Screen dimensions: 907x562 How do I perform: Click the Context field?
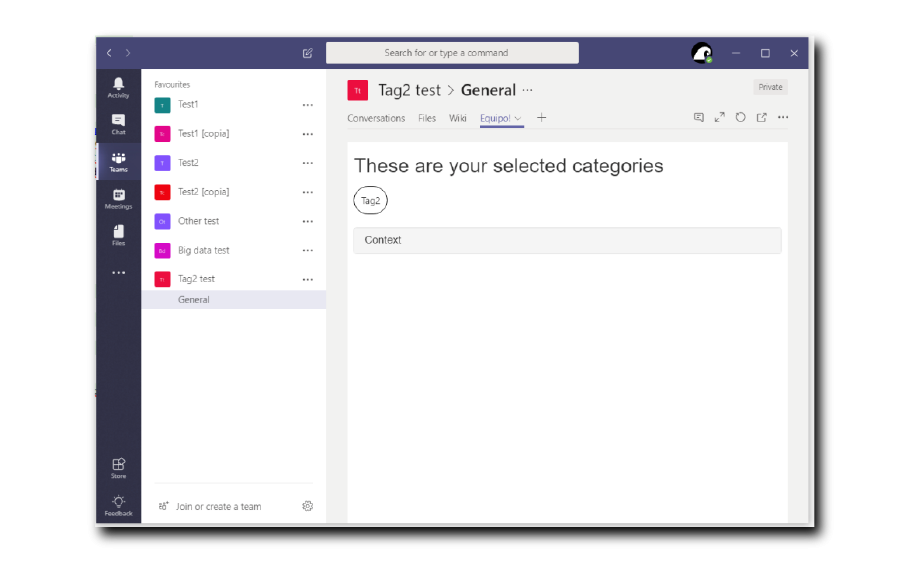tap(567, 240)
